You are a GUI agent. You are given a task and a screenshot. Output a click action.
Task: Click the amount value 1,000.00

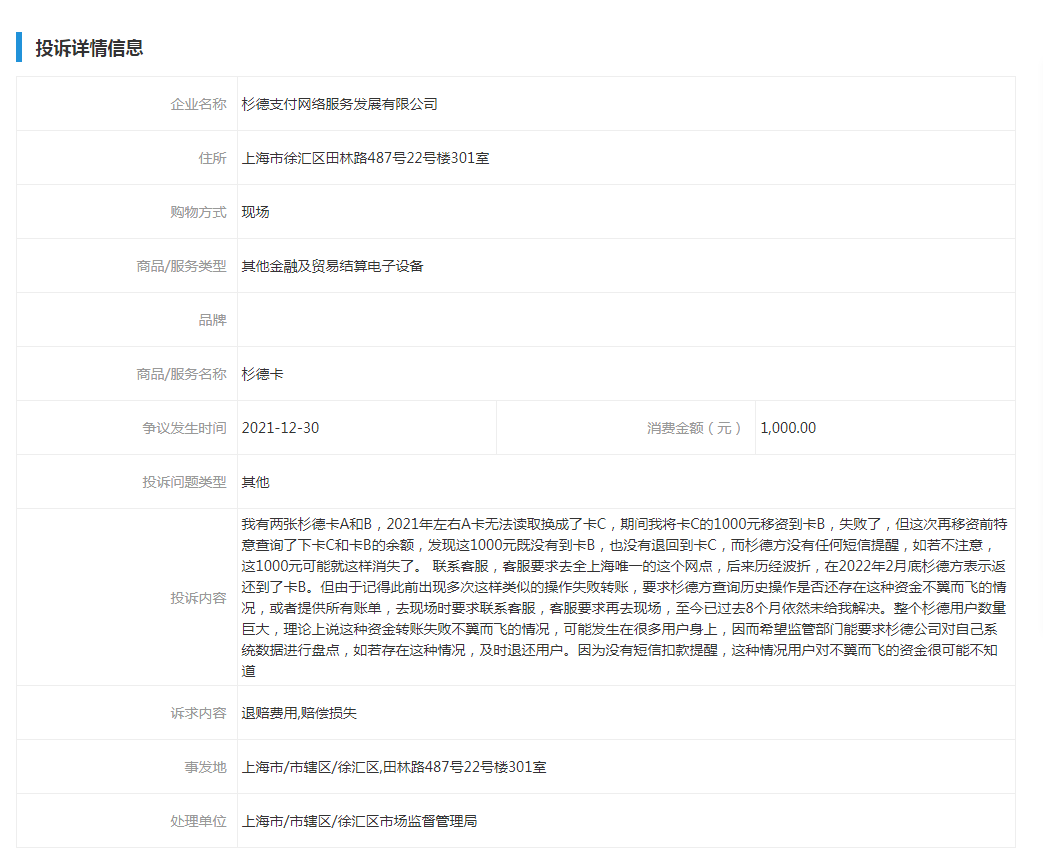click(789, 427)
